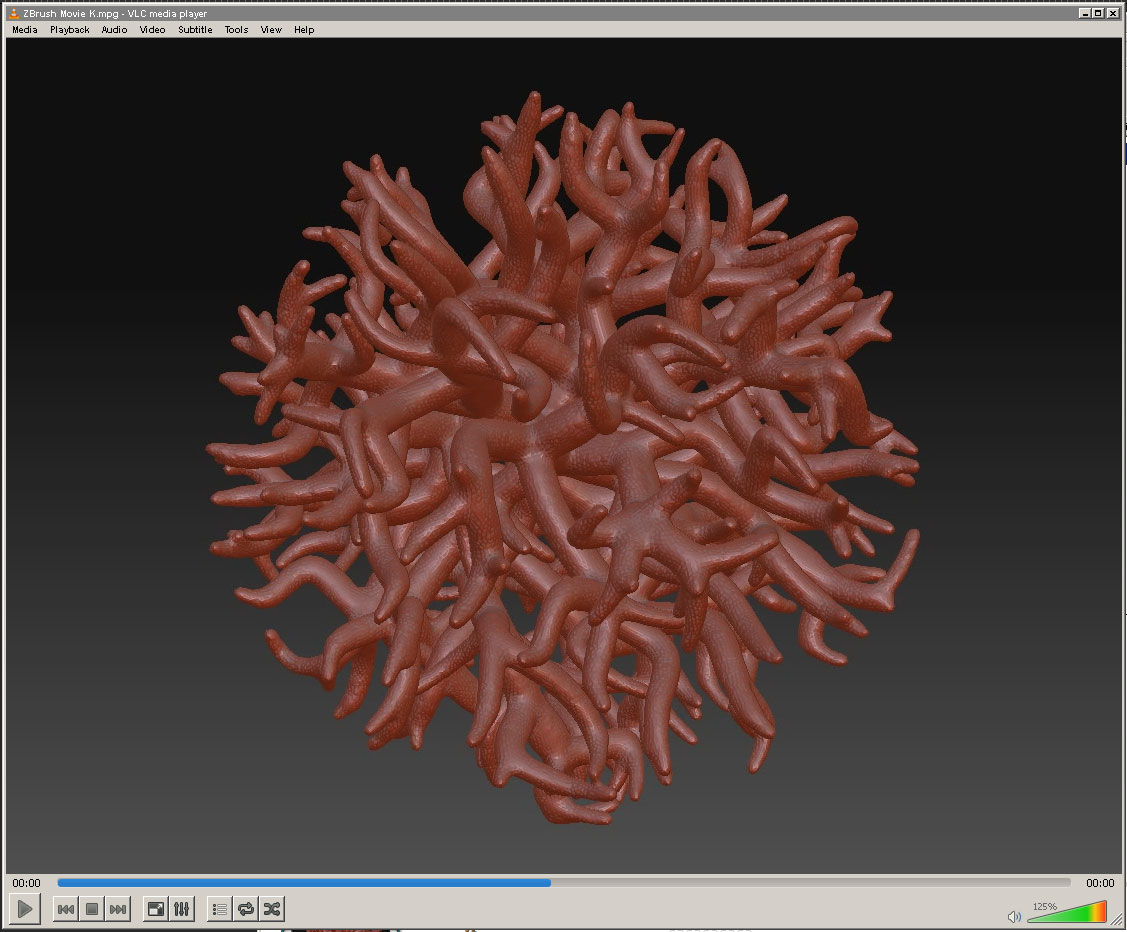
Task: Skip to next media item
Action: click(118, 909)
